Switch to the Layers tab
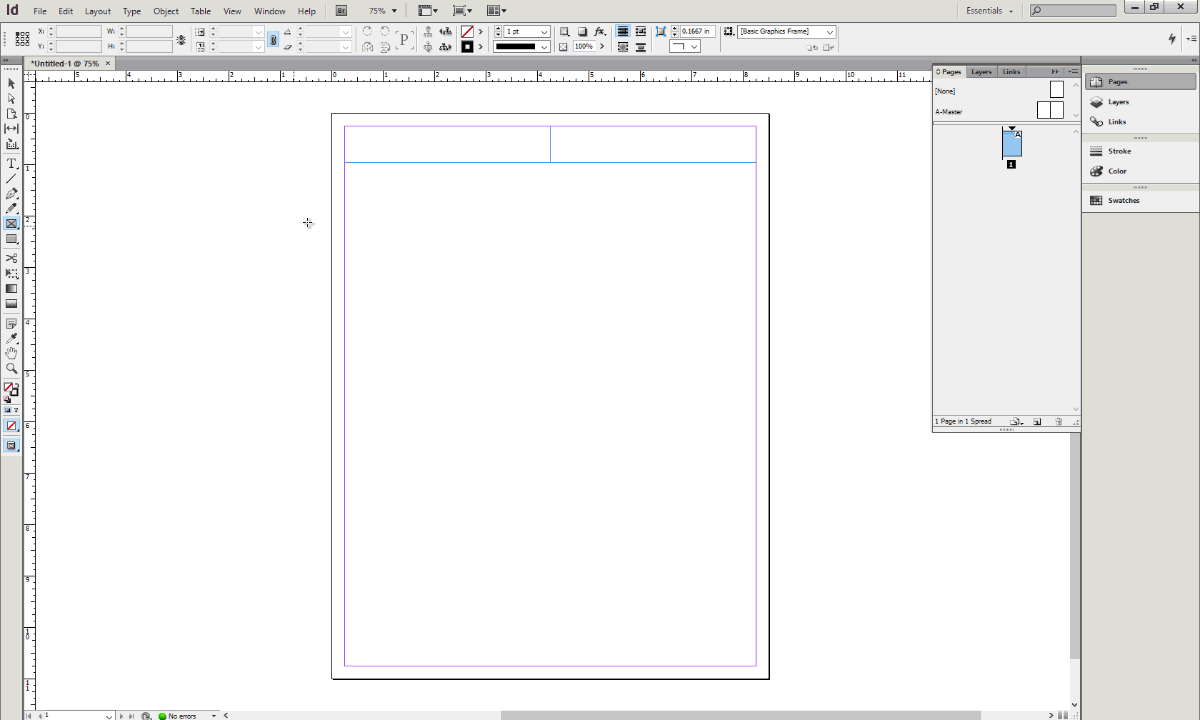The width and height of the screenshot is (1200, 720). coord(980,71)
